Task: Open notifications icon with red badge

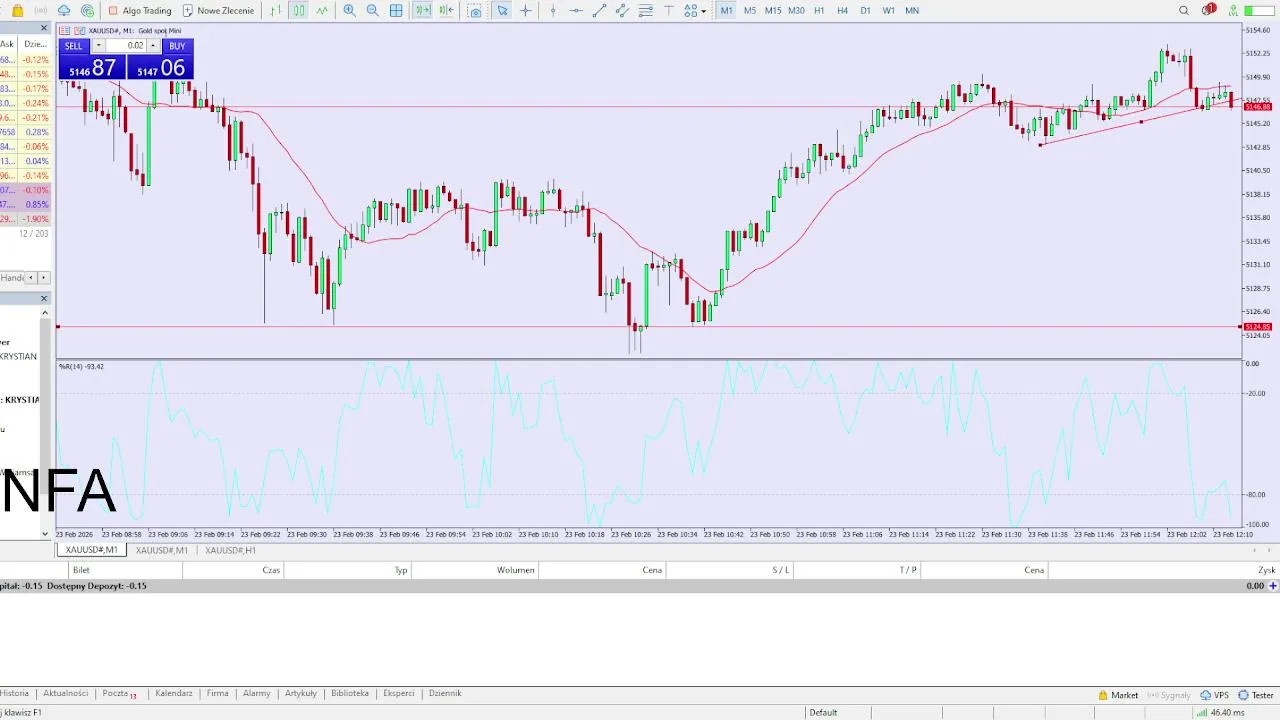Action: coord(1208,10)
